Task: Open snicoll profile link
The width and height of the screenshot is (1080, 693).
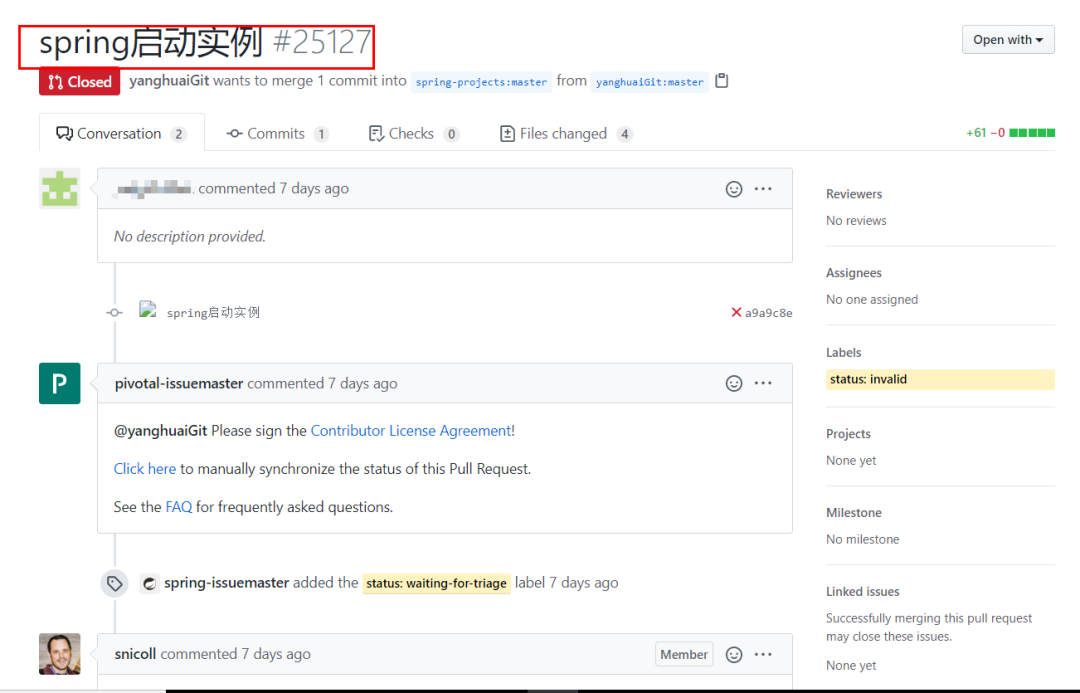Action: [135, 654]
